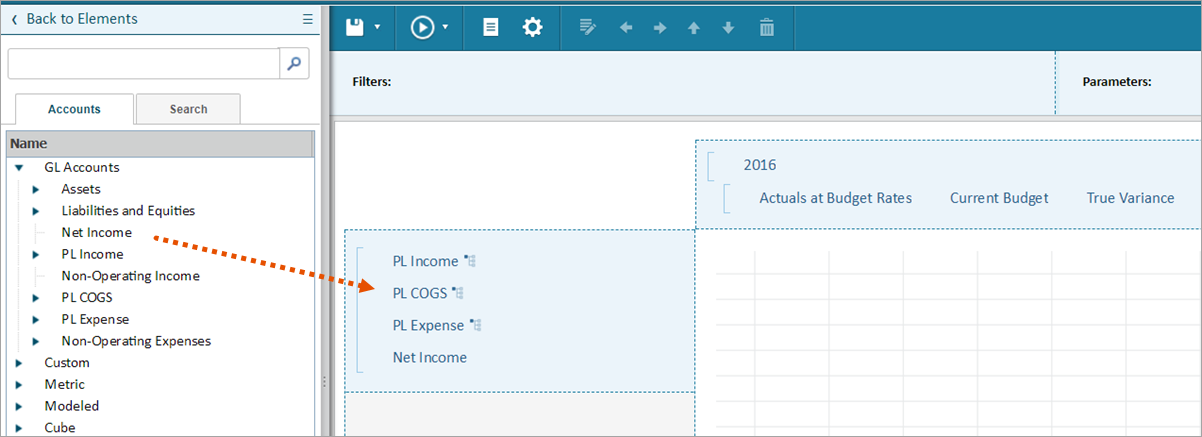Switch to the Accounts tab
Image resolution: width=1202 pixels, height=437 pixels.
[x=74, y=109]
